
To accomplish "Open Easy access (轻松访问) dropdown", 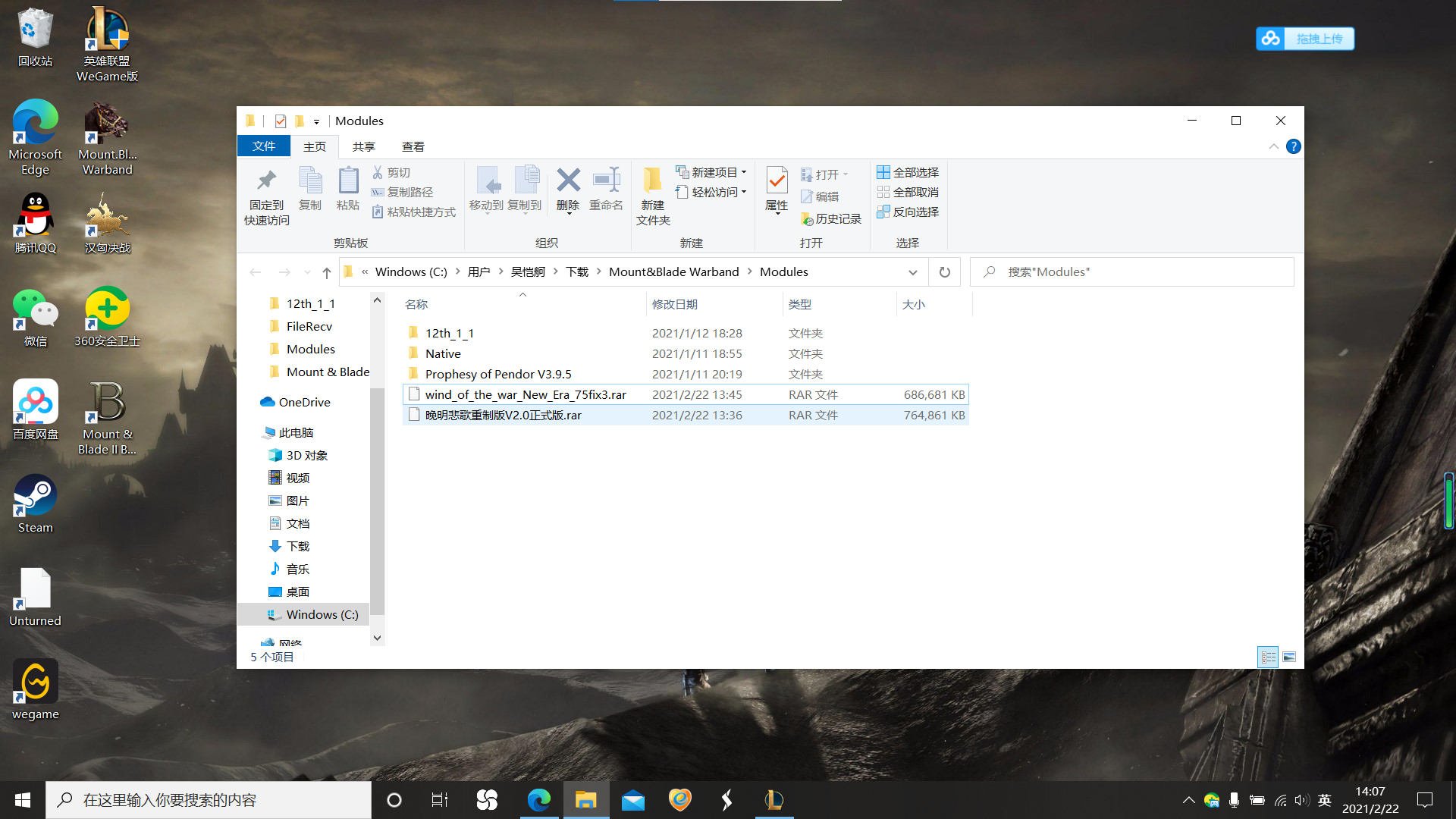I will pos(711,193).
